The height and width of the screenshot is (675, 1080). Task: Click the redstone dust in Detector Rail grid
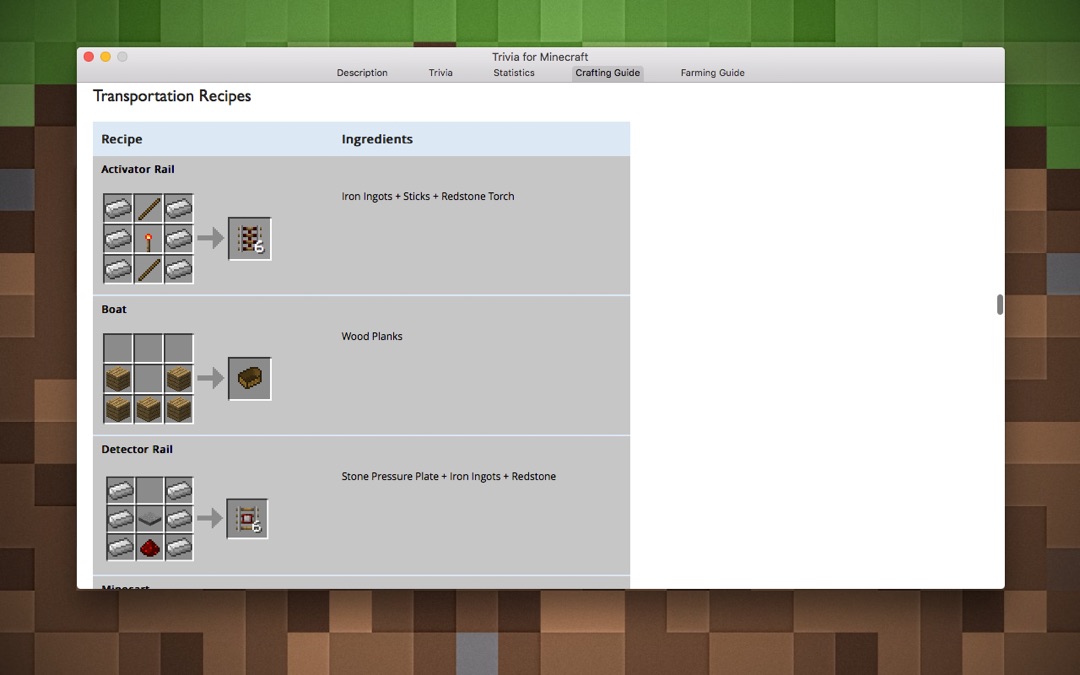(x=149, y=548)
